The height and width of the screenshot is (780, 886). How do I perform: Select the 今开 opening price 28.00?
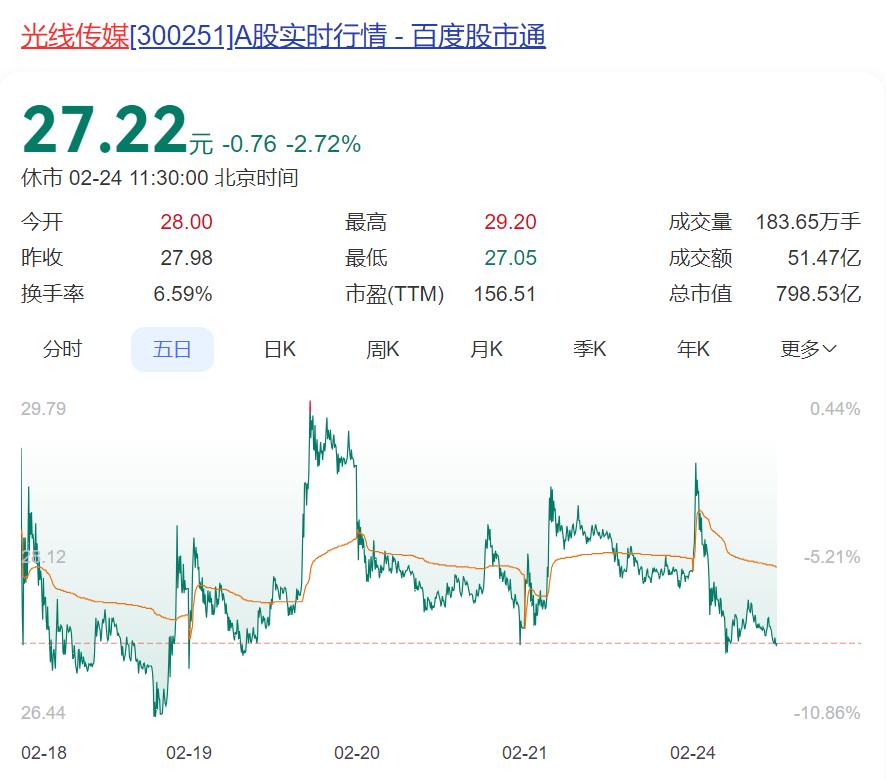coord(186,222)
